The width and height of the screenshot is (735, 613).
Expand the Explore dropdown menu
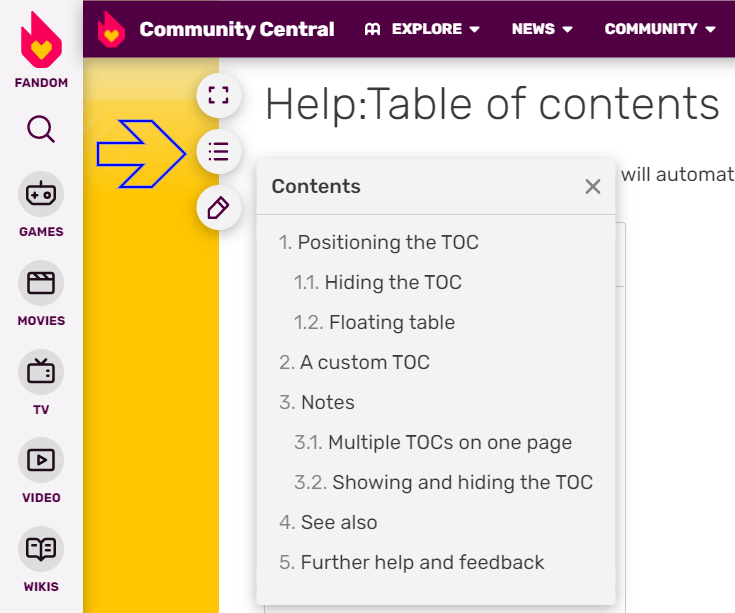click(x=422, y=29)
